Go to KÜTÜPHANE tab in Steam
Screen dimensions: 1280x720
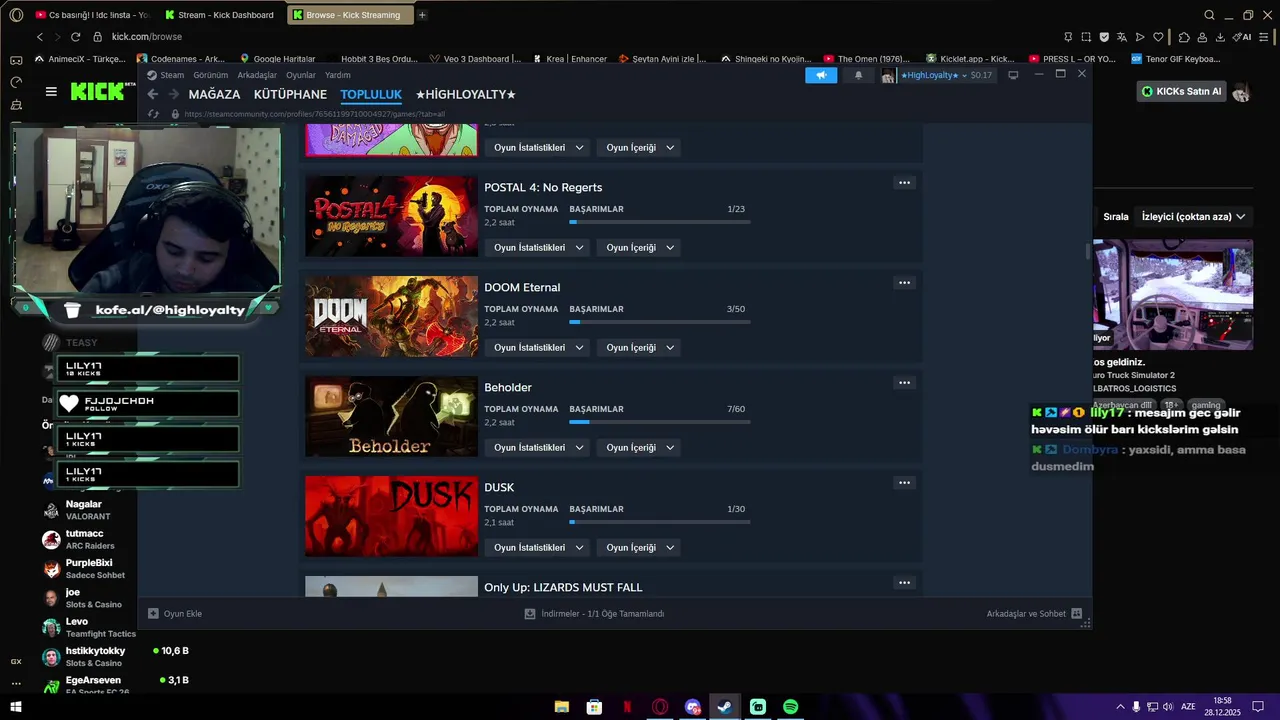290,94
